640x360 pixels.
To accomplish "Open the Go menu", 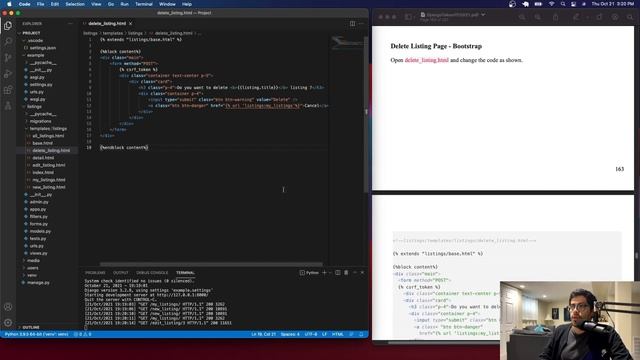I will (111, 4).
